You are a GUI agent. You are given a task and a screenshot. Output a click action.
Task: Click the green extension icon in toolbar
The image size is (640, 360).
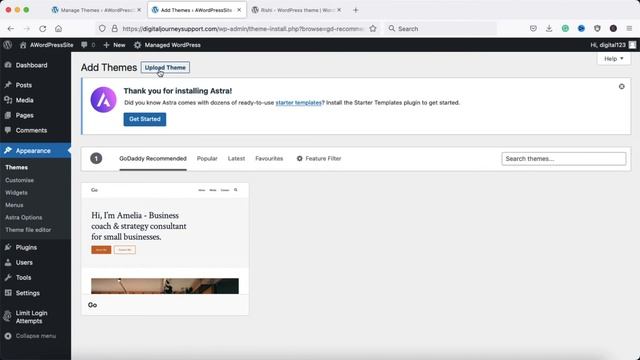565,29
